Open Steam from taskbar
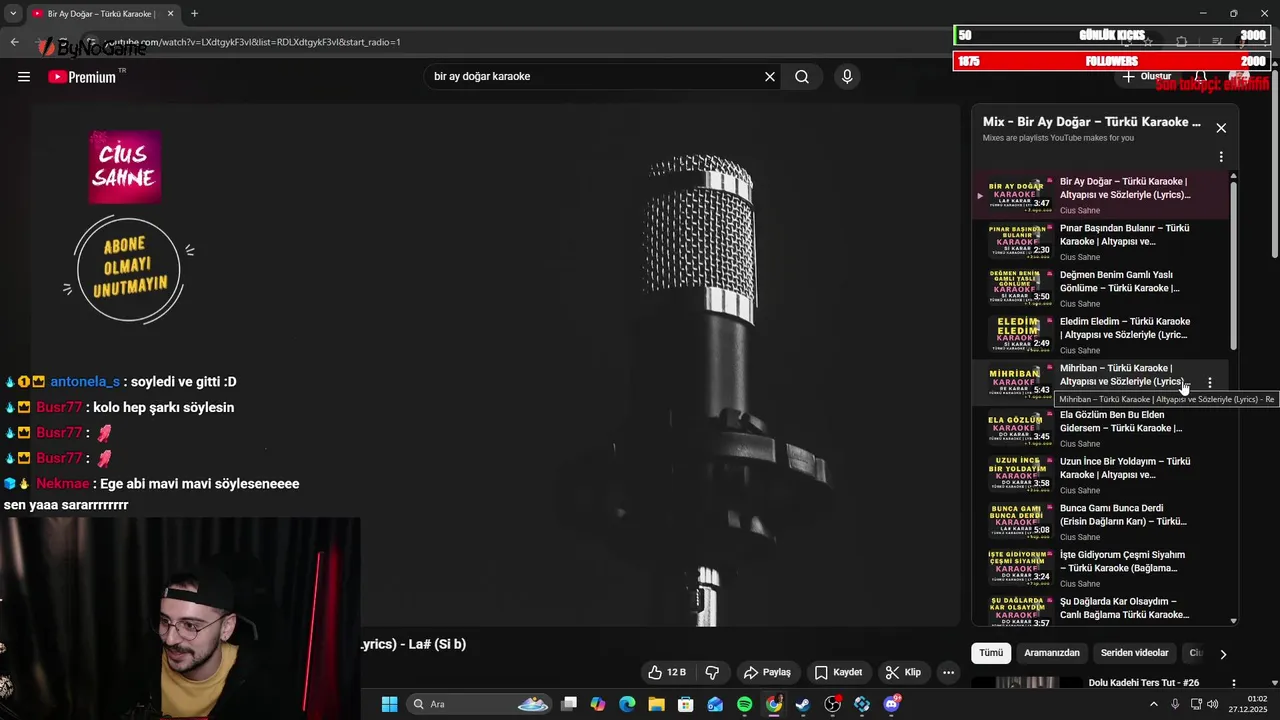Screen dimensions: 1280x720 point(803,704)
